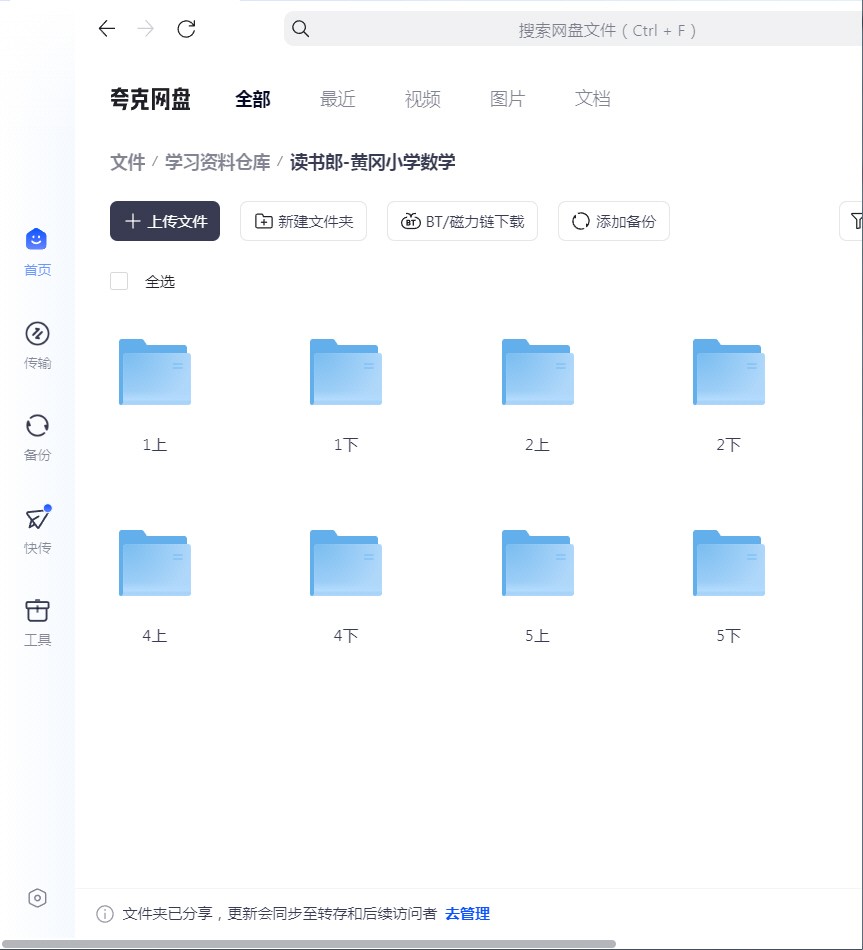Click the 1上 folder name label
The image size is (863, 950).
(x=155, y=445)
